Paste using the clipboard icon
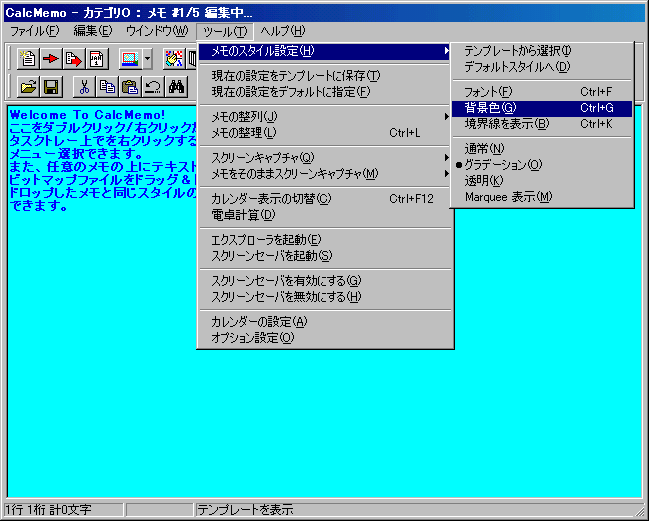The image size is (649, 521). pos(130,87)
